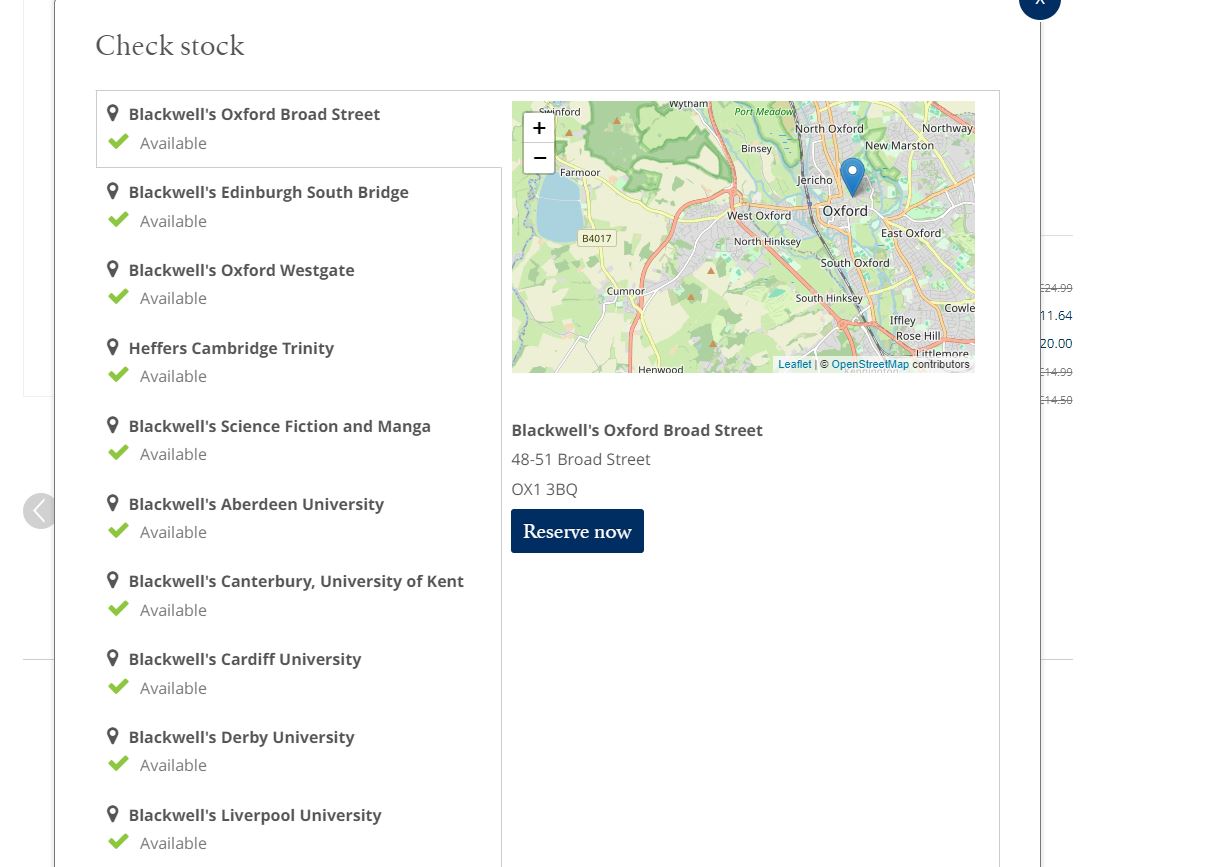1209x867 pixels.
Task: Click the Reserve now button
Action: point(577,531)
